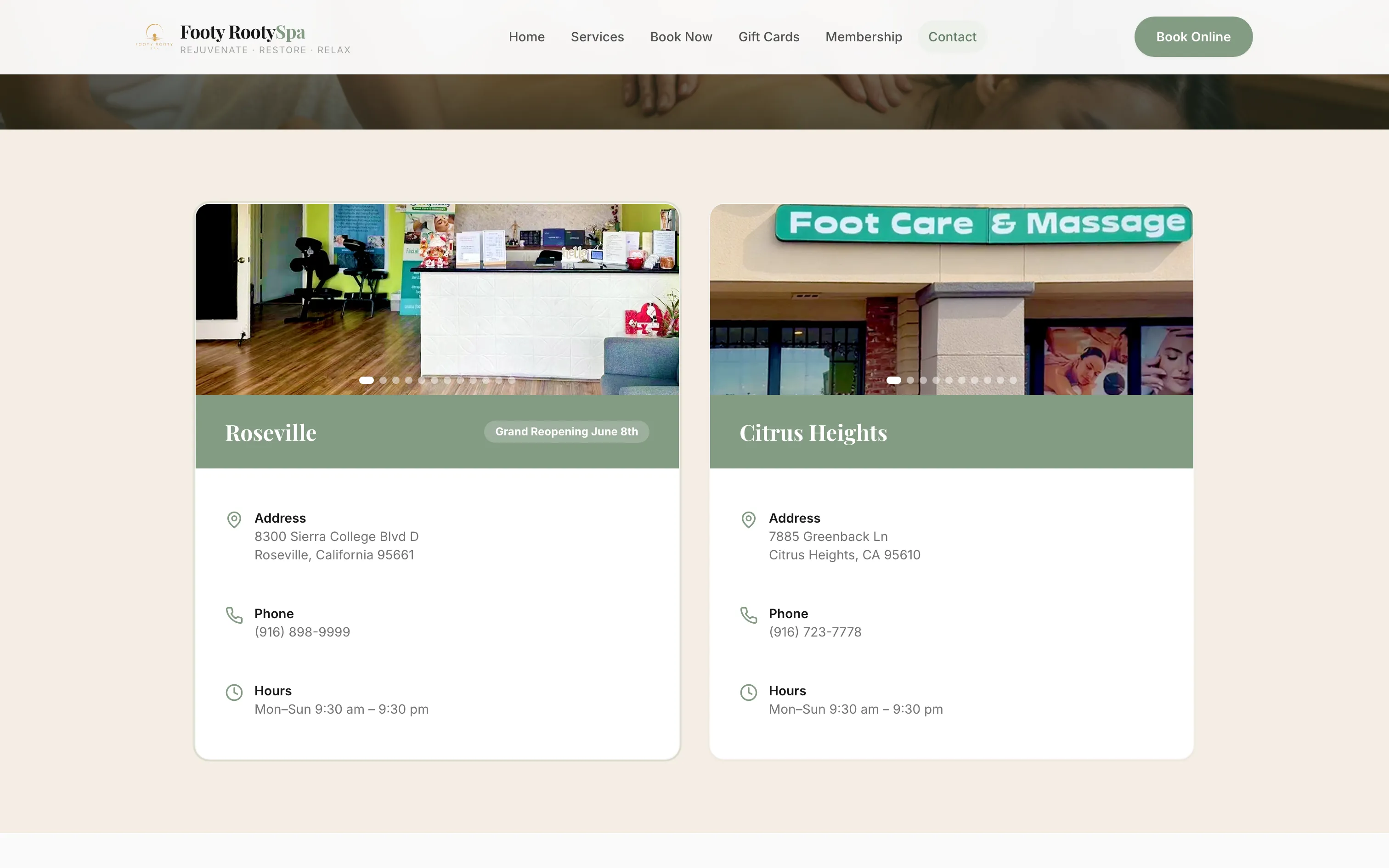The image size is (1389, 868).
Task: Open the Membership page
Action: pyautogui.click(x=863, y=37)
